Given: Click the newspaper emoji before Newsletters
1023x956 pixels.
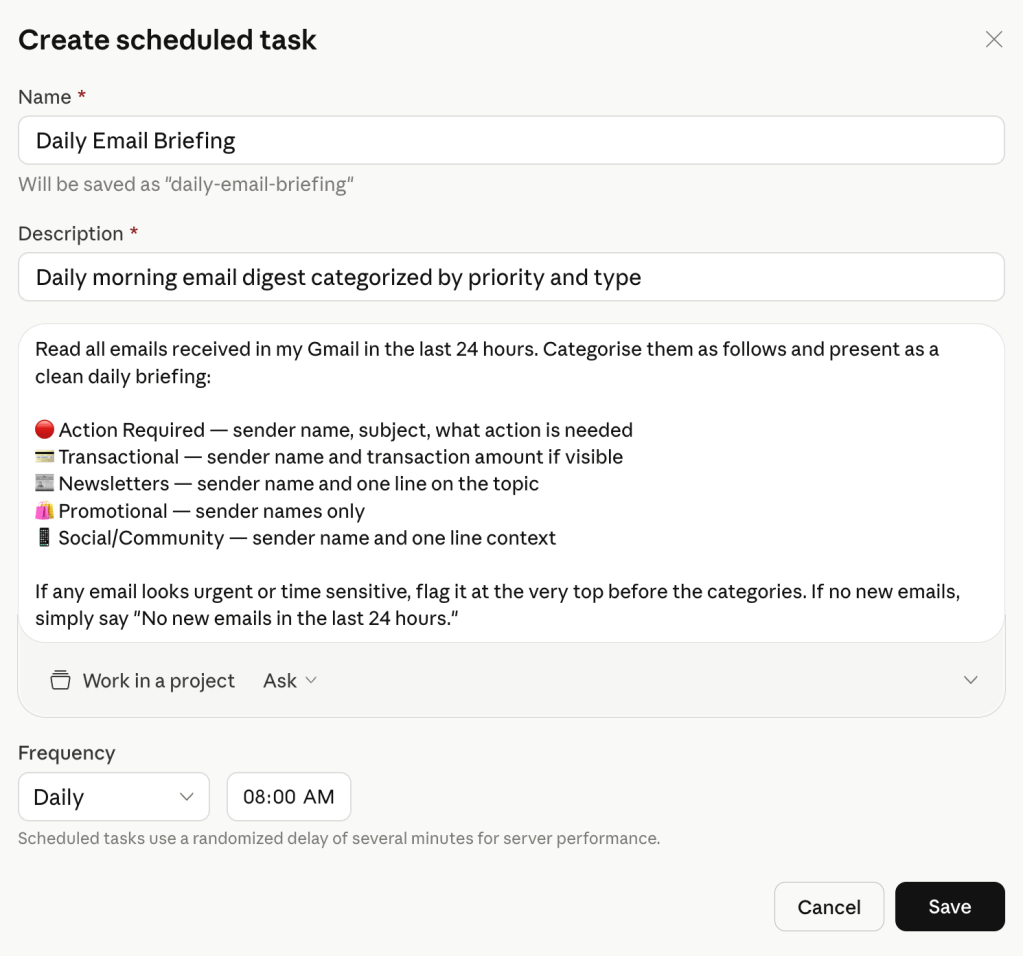Looking at the screenshot, I should click(x=44, y=484).
